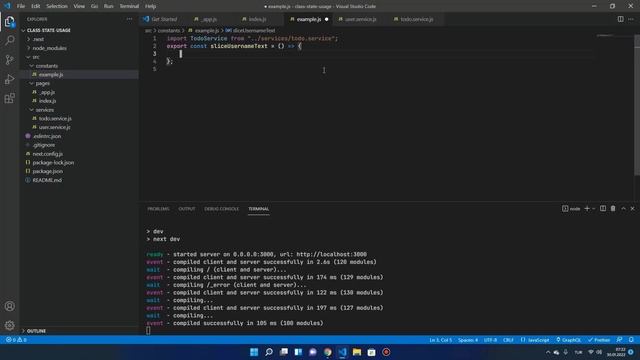Screen dimensions: 640x360
Task: Open the Selection menu
Action: coord(57,6)
